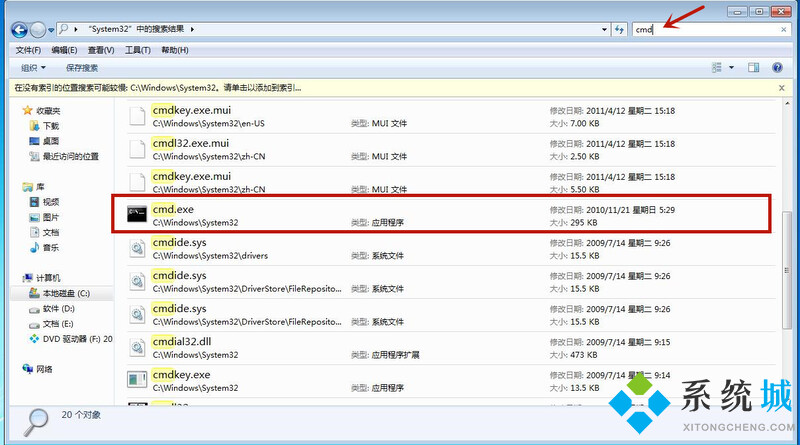Open the 组织 dropdown in toolbar
The width and height of the screenshot is (800, 445).
tap(33, 68)
